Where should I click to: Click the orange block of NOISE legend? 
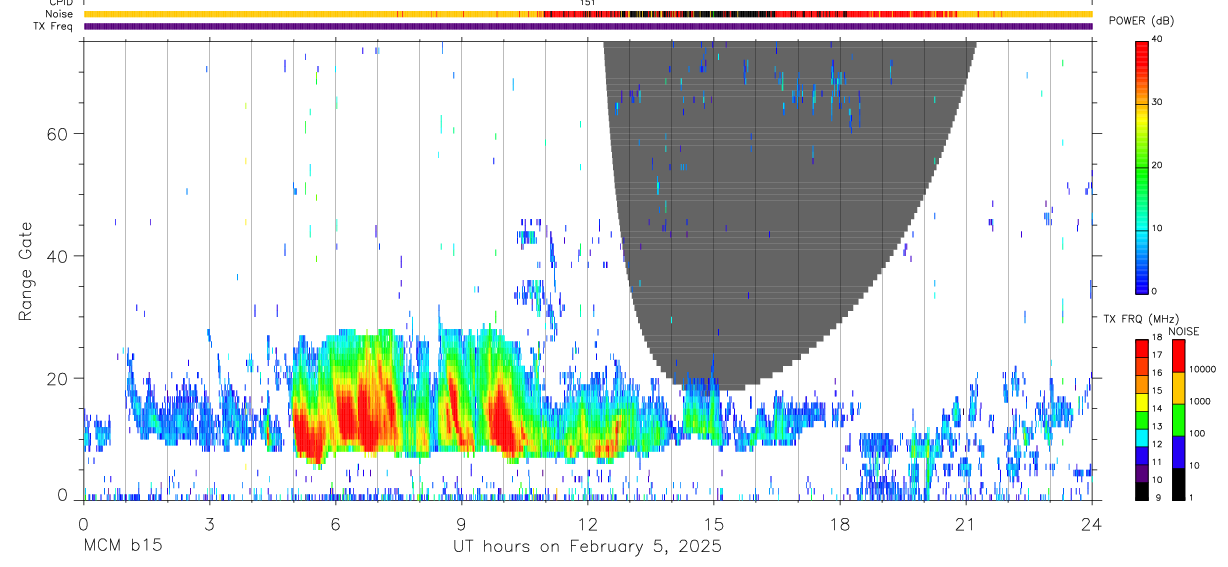click(x=1178, y=387)
